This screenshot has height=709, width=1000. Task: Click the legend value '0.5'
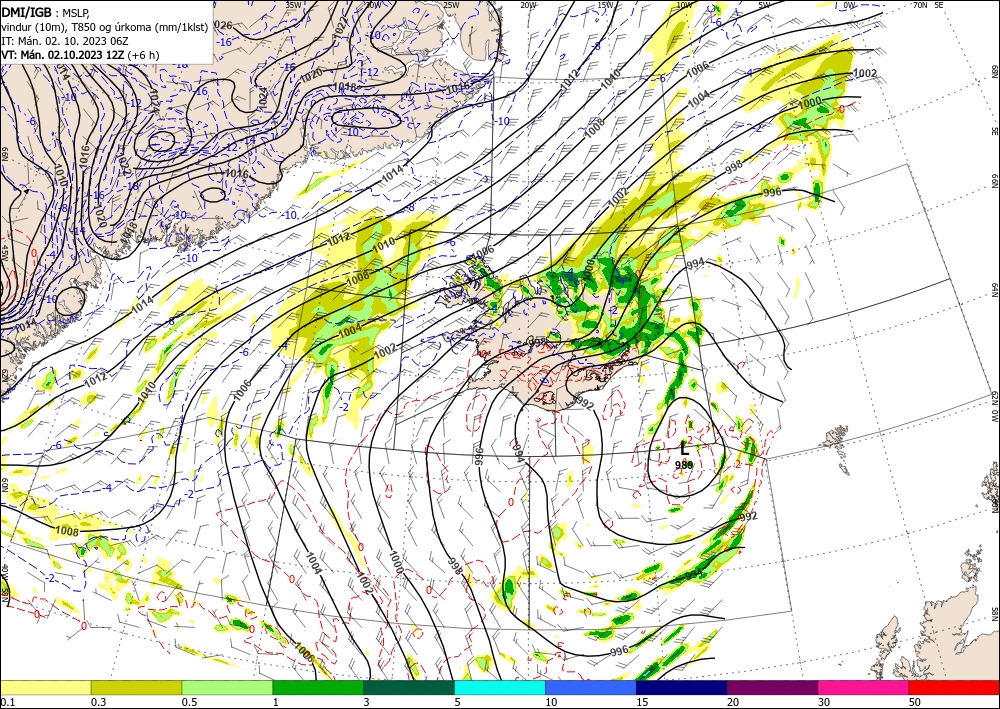coord(189,702)
